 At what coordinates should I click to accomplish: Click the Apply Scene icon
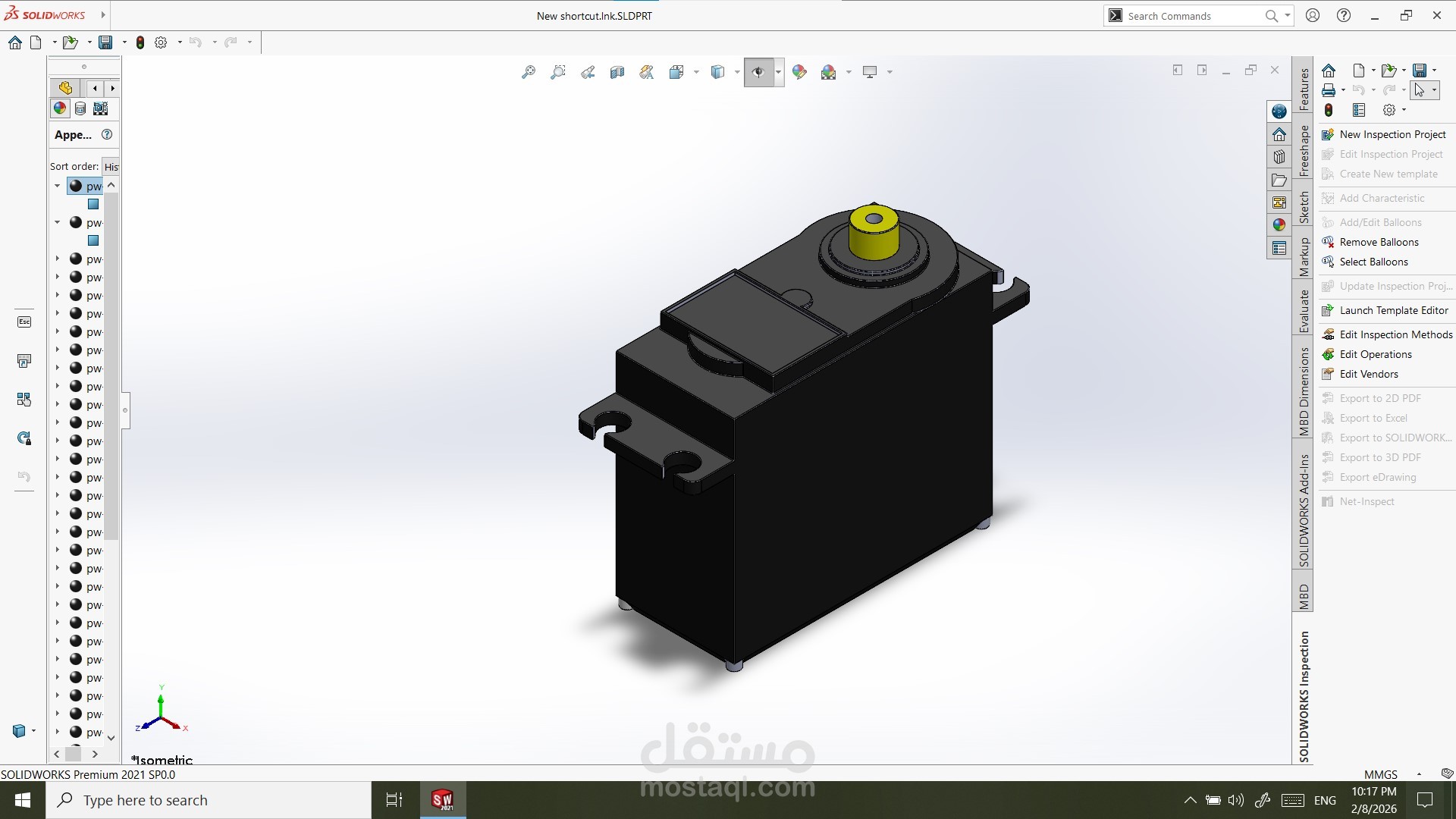tap(828, 71)
